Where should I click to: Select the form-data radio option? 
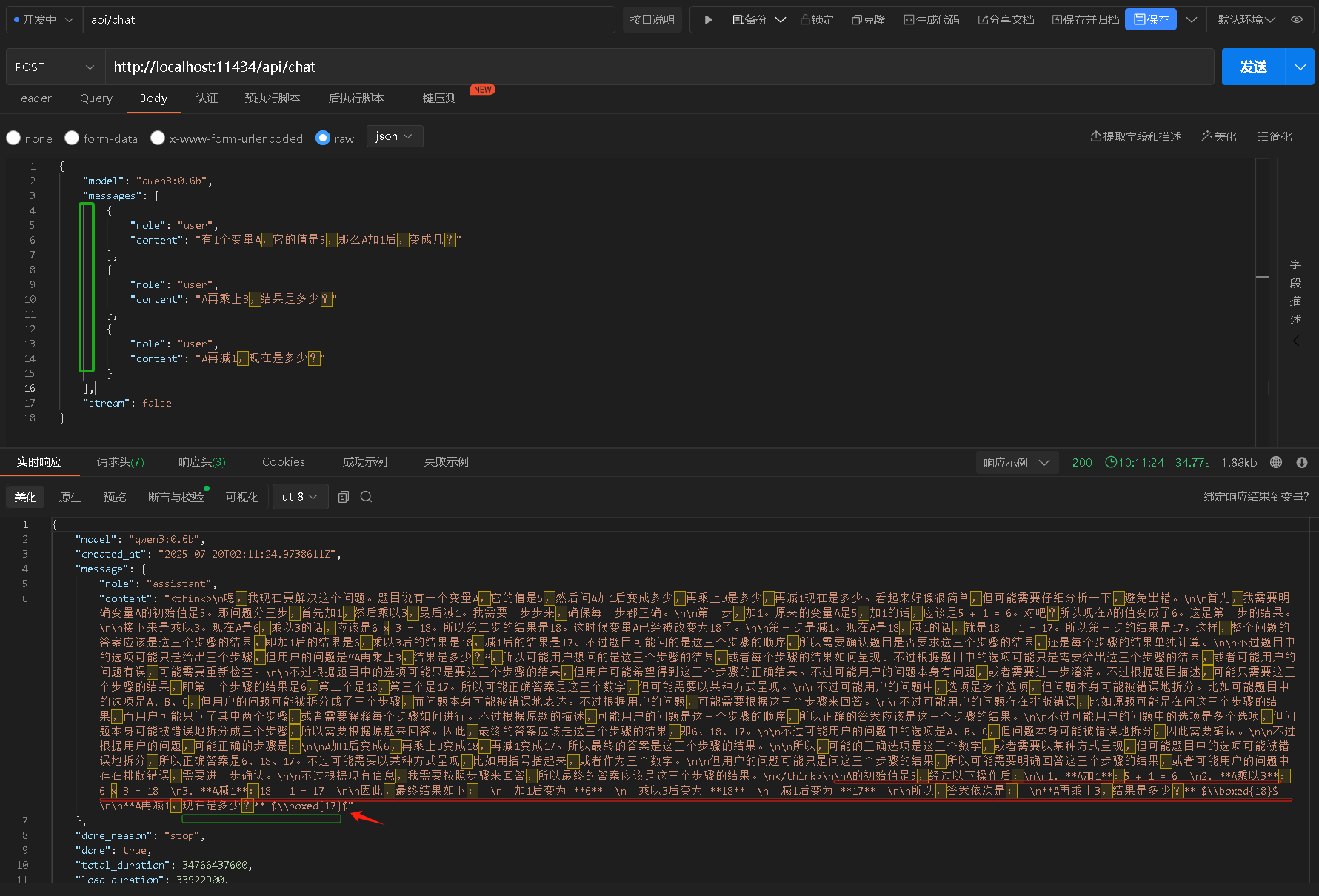(x=72, y=138)
